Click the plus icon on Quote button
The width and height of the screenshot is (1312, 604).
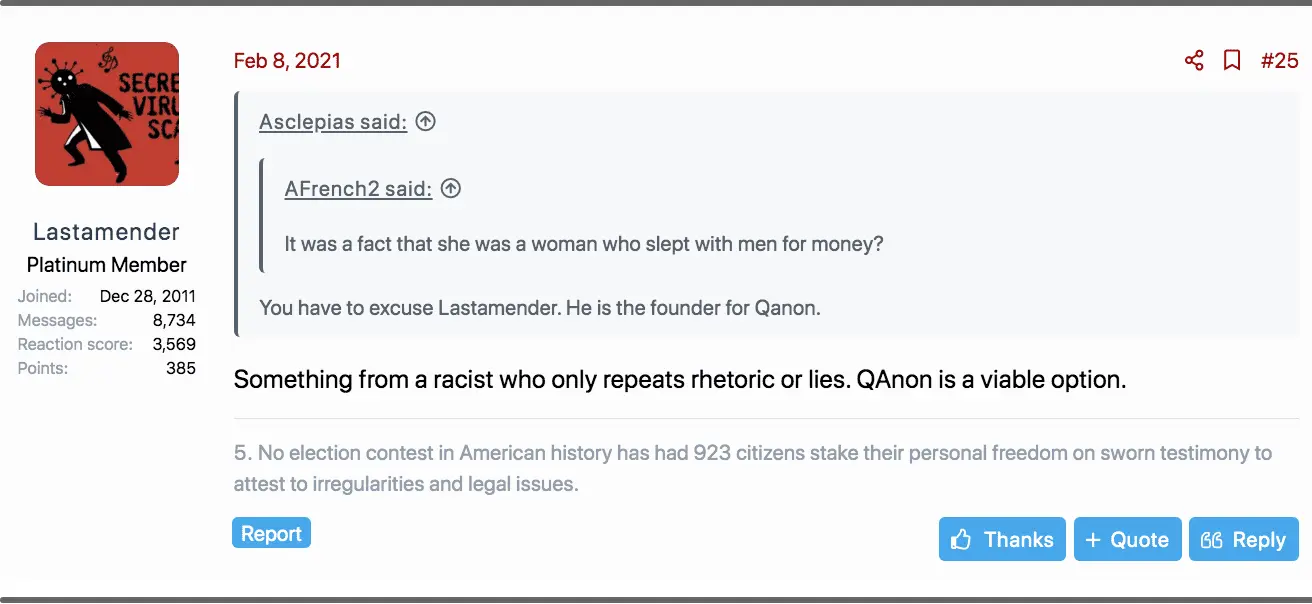[1093, 540]
